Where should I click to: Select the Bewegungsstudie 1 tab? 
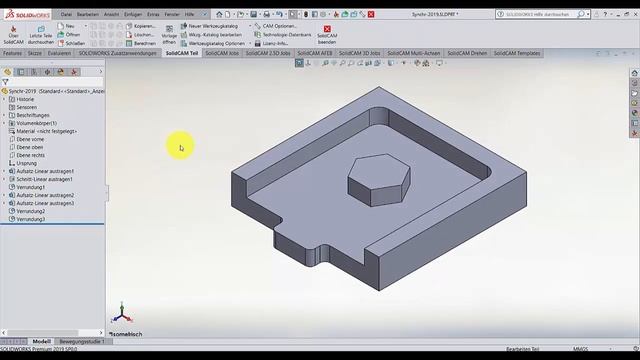[82, 341]
